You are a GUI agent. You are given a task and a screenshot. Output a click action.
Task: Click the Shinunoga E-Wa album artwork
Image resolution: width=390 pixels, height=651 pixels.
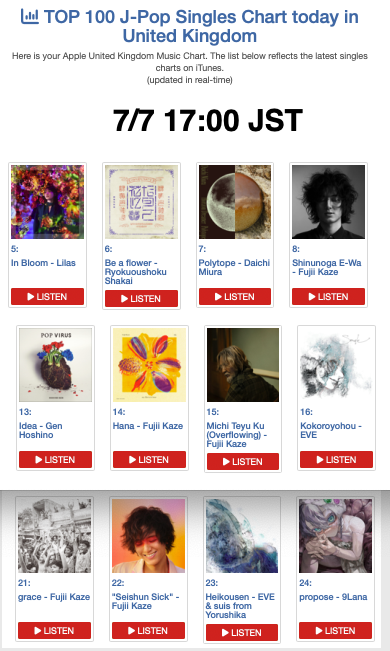point(328,202)
